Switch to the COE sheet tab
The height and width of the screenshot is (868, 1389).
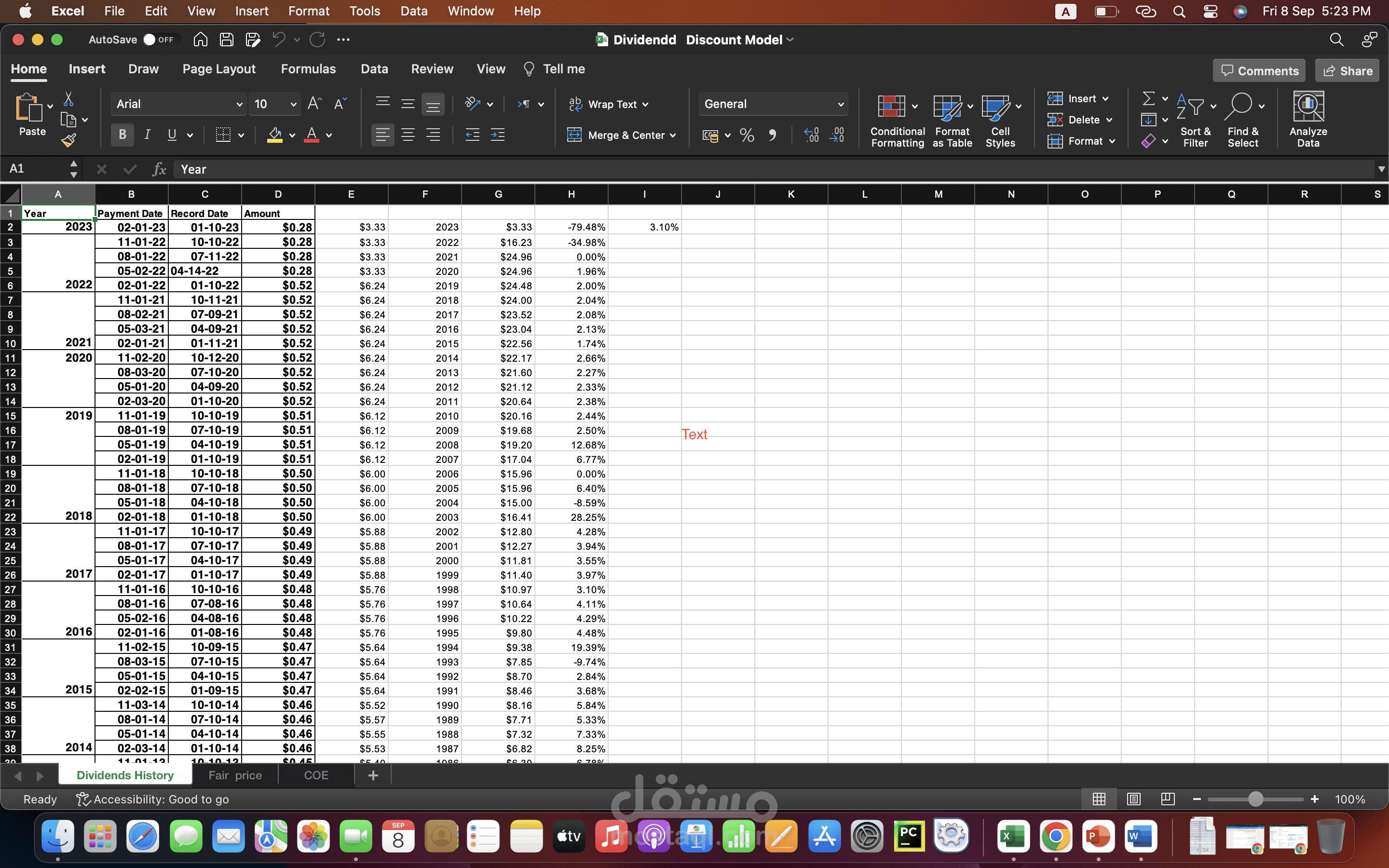point(316,775)
